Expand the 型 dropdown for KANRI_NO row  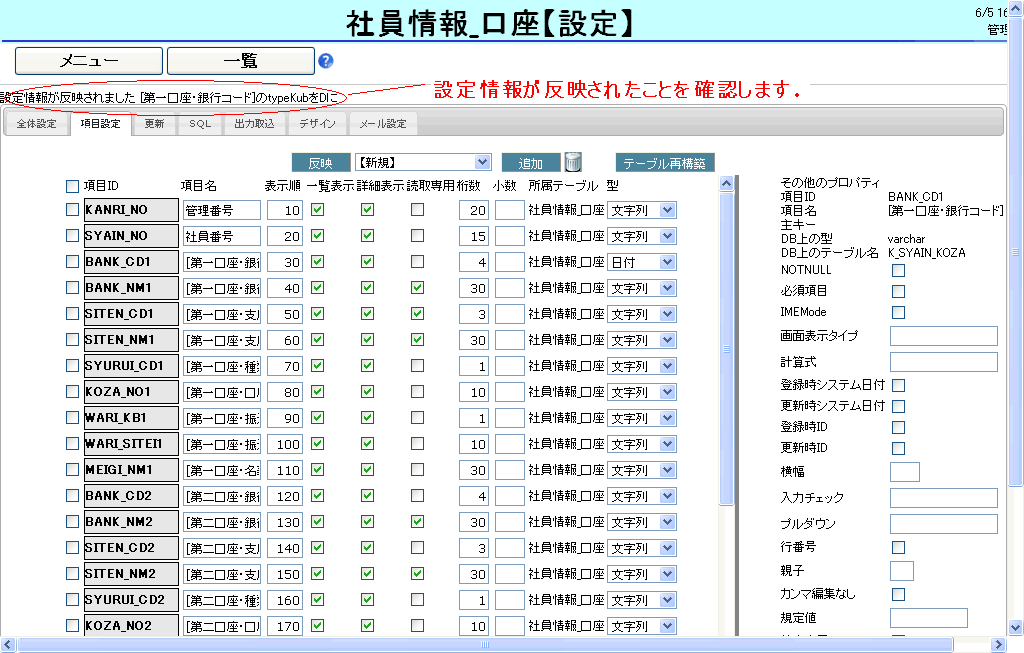641,210
